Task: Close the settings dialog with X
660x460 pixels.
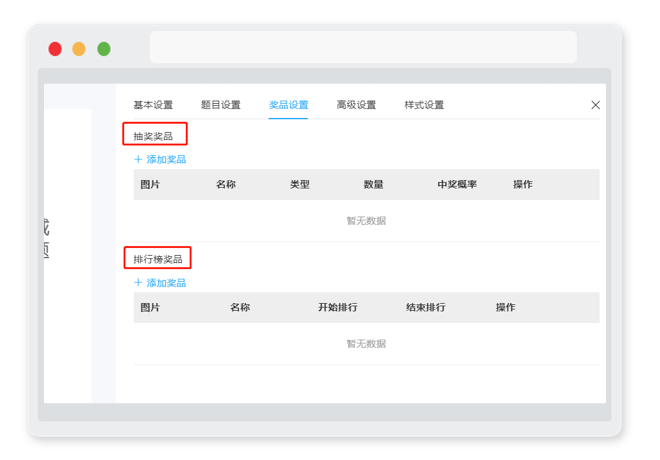Action: pyautogui.click(x=595, y=105)
